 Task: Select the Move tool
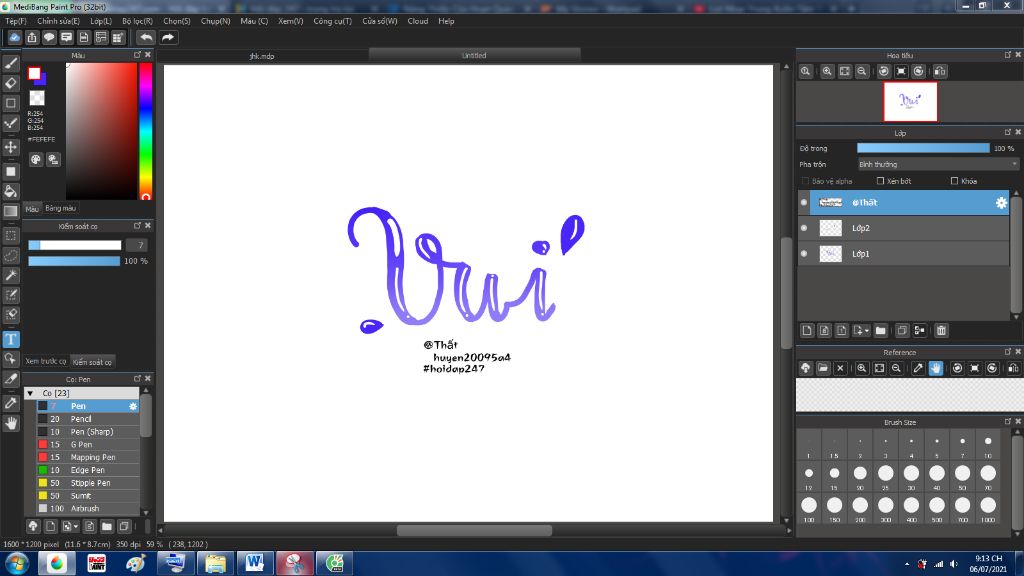(11, 147)
